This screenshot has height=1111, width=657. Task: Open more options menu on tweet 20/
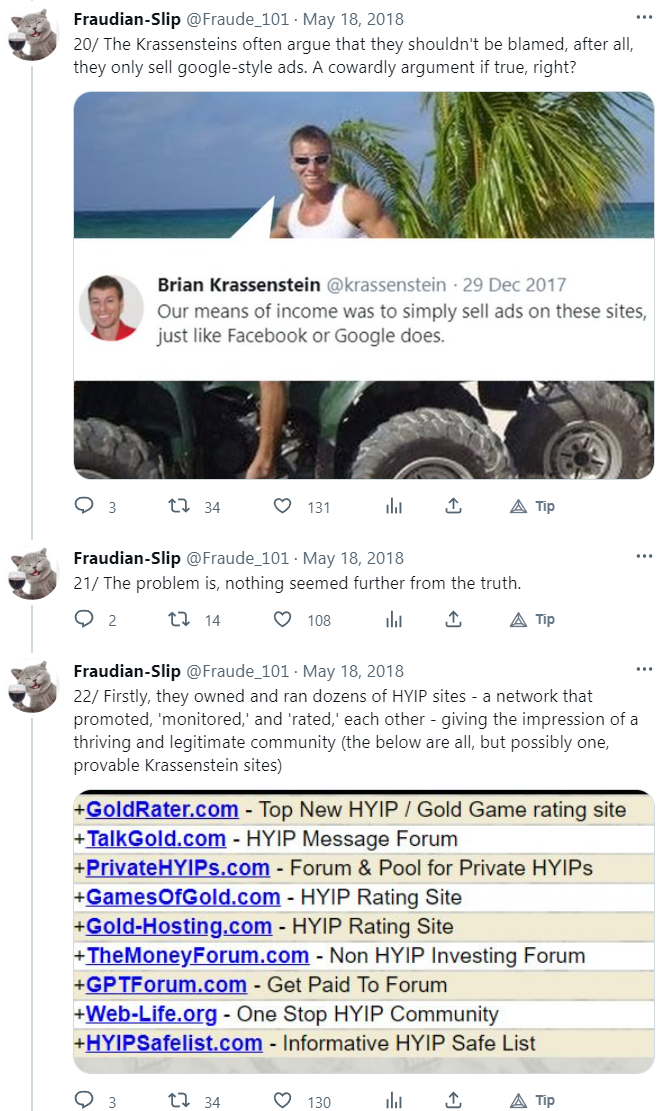tap(644, 18)
